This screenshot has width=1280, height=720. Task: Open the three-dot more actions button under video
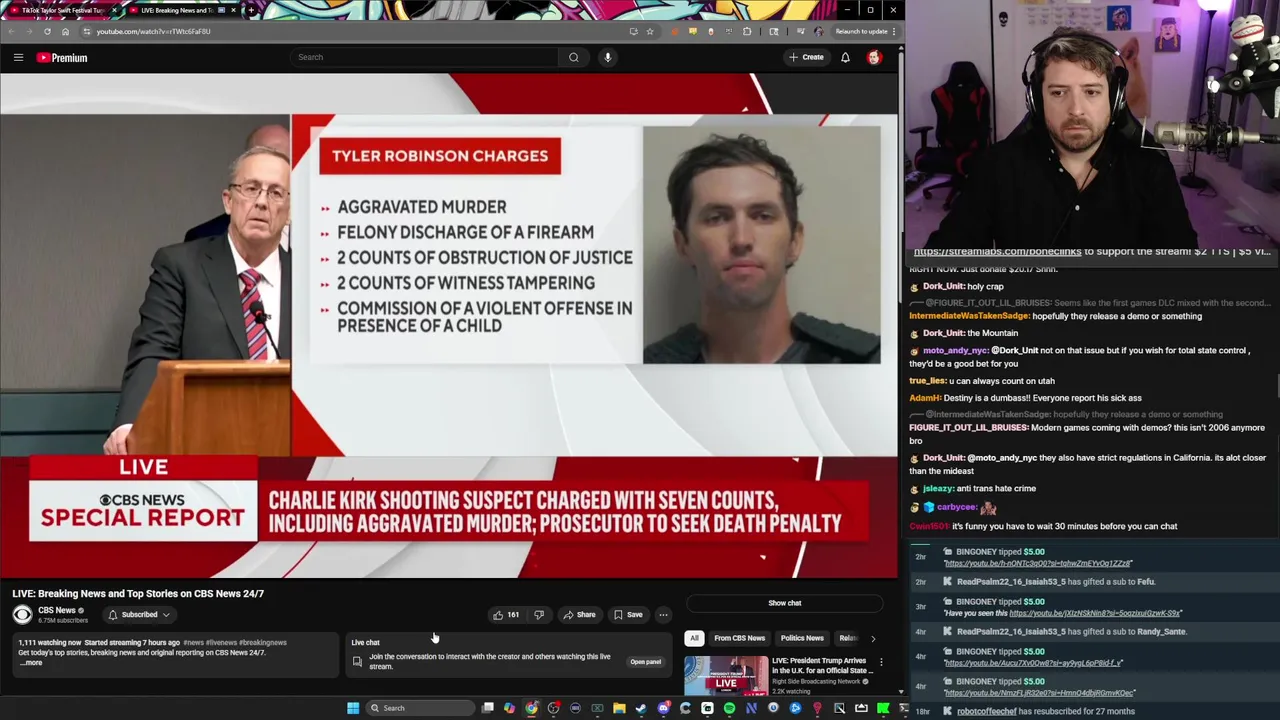tap(663, 615)
